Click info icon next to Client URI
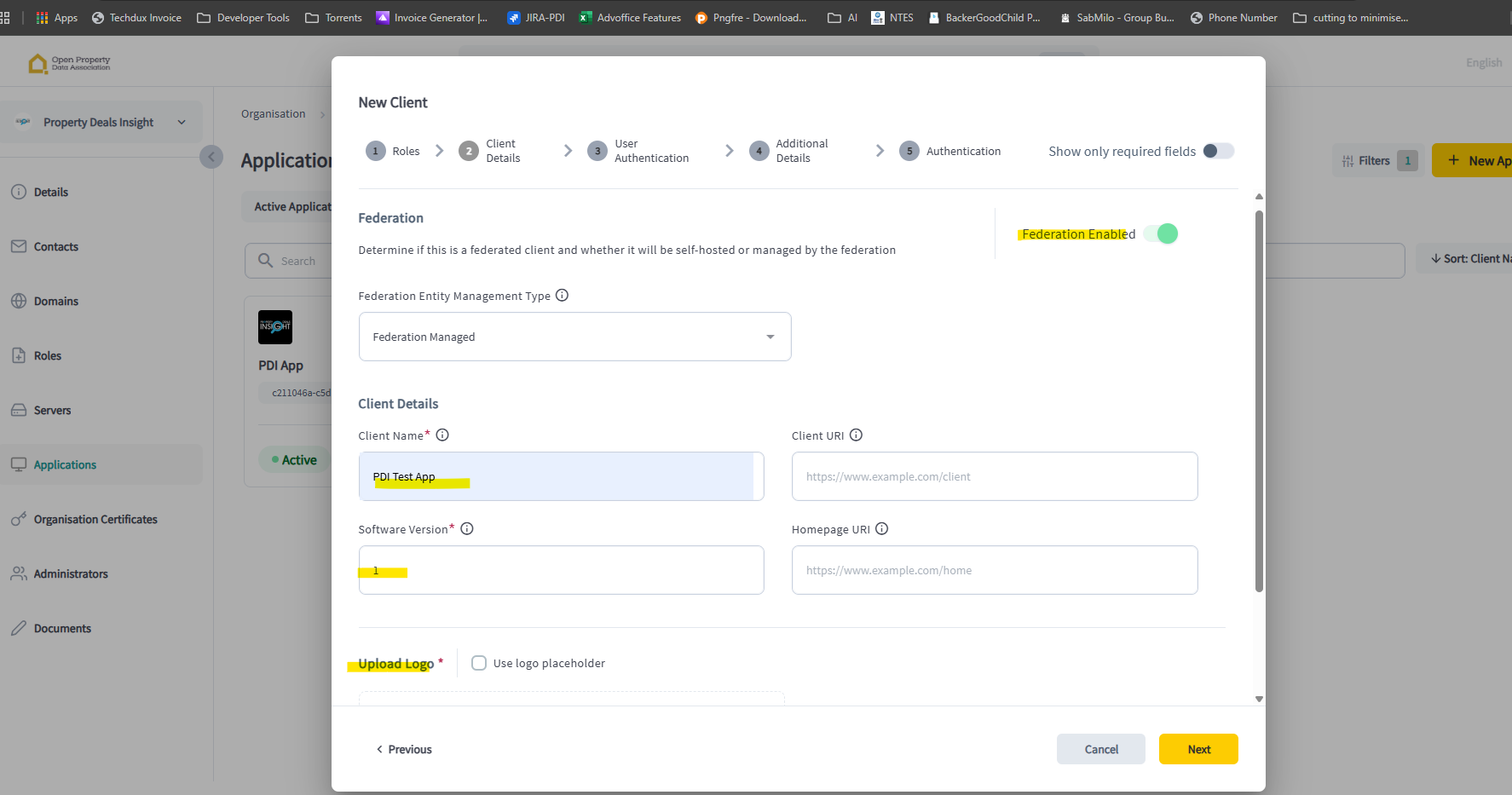This screenshot has width=1512, height=795. [856, 435]
